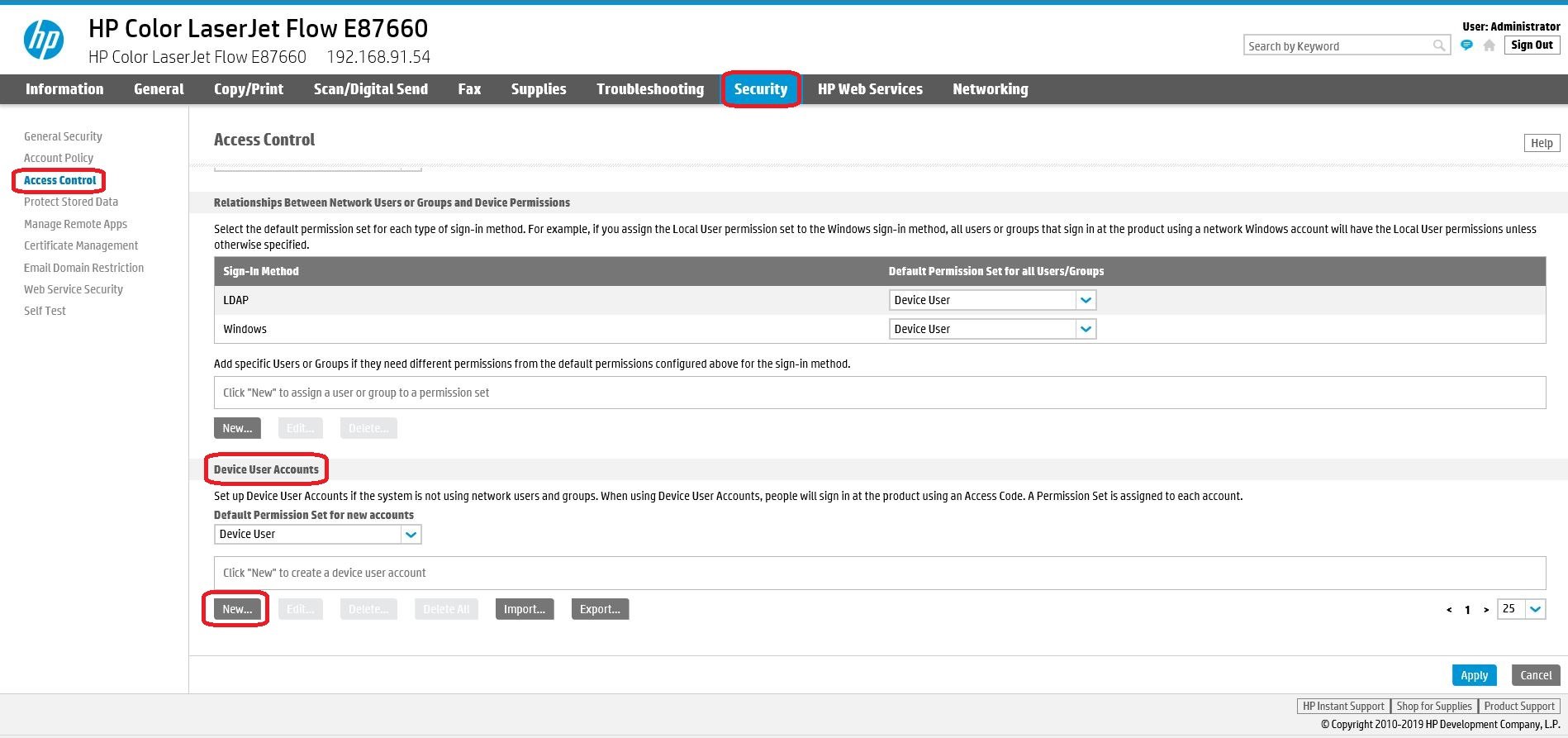Click New under Device User Accounts
This screenshot has height=738, width=1568.
tap(237, 609)
